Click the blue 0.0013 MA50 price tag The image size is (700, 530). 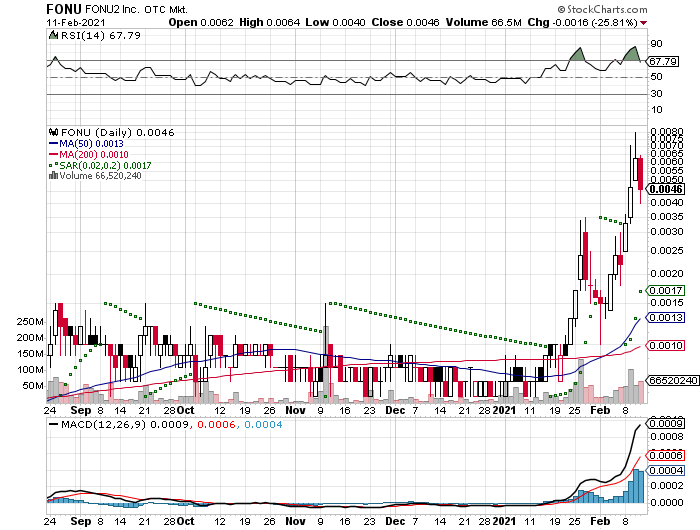pyautogui.click(x=666, y=317)
